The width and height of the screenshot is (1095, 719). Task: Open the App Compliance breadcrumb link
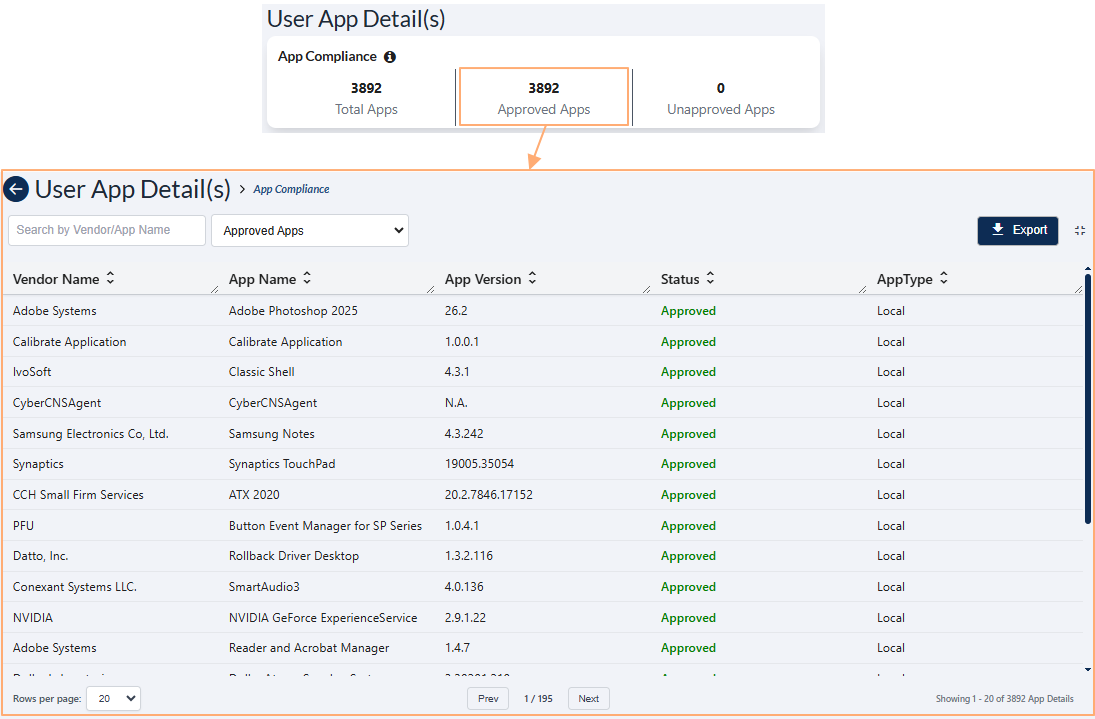291,189
